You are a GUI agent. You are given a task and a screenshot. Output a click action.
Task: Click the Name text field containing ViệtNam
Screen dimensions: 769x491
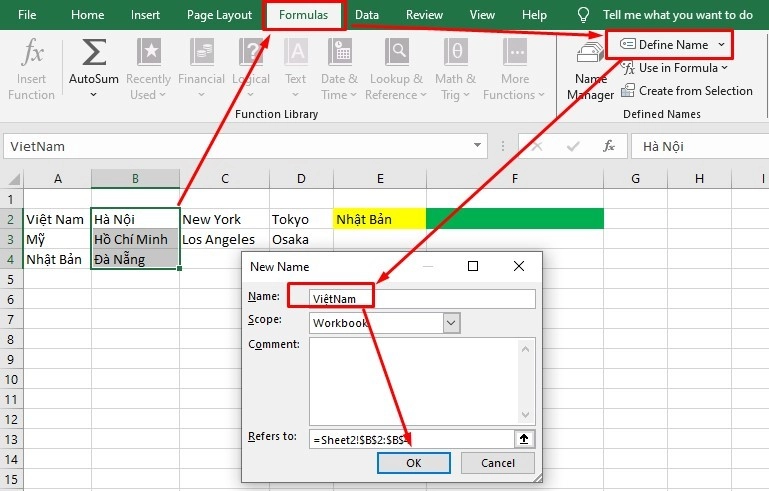[x=422, y=298]
